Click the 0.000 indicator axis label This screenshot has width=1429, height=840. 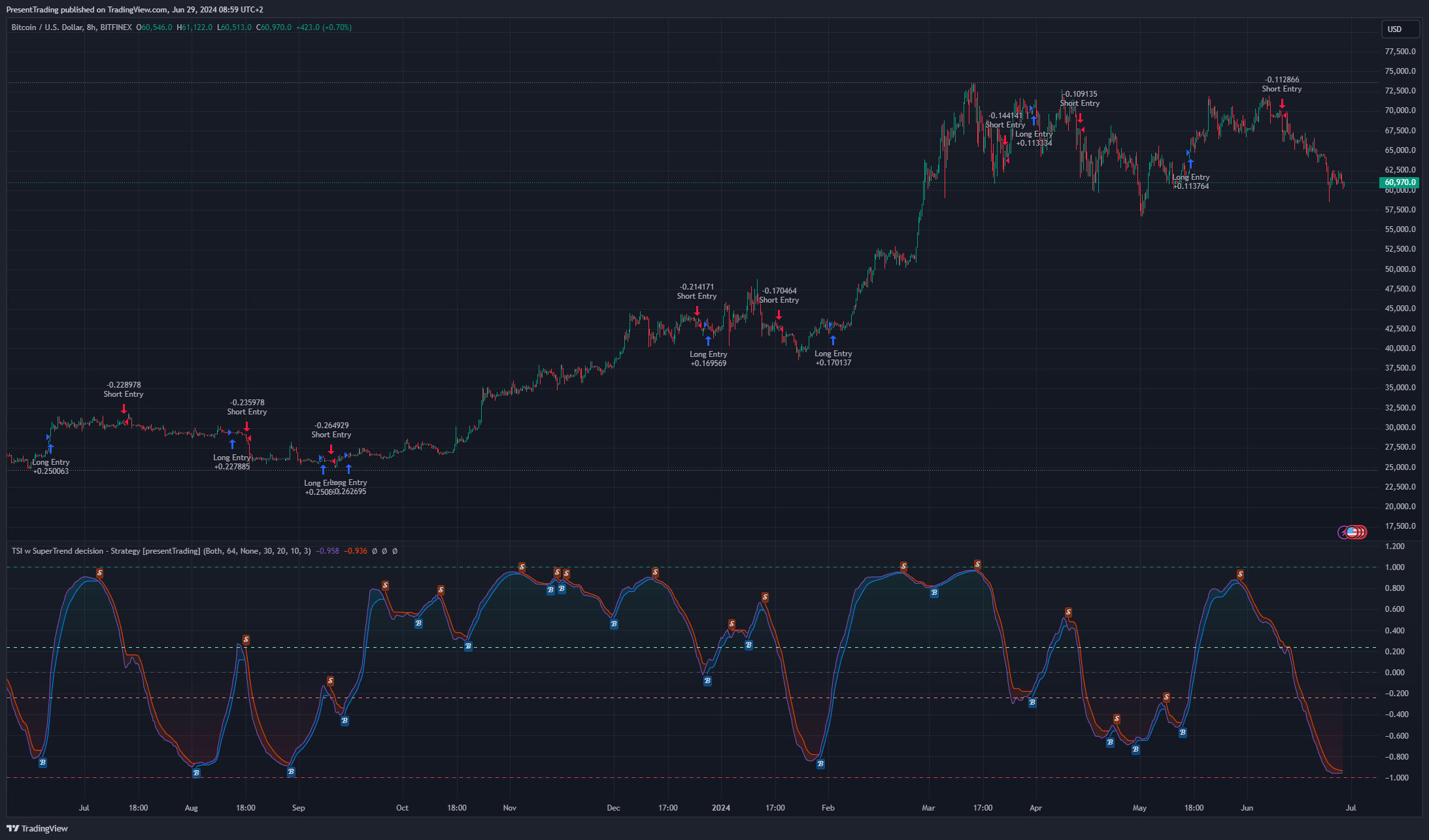(1394, 673)
